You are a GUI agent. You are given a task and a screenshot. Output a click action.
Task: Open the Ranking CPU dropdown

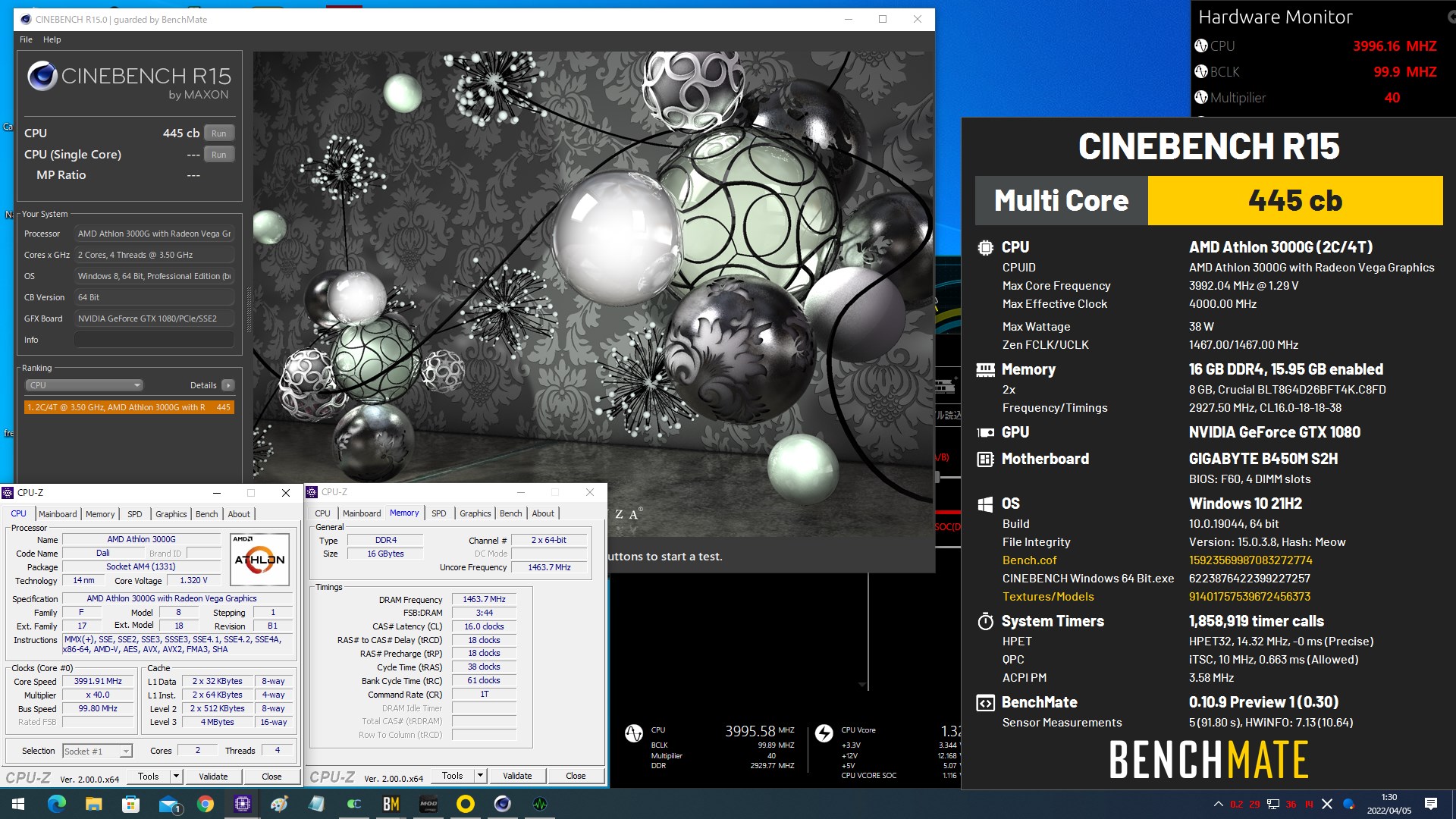click(x=83, y=385)
